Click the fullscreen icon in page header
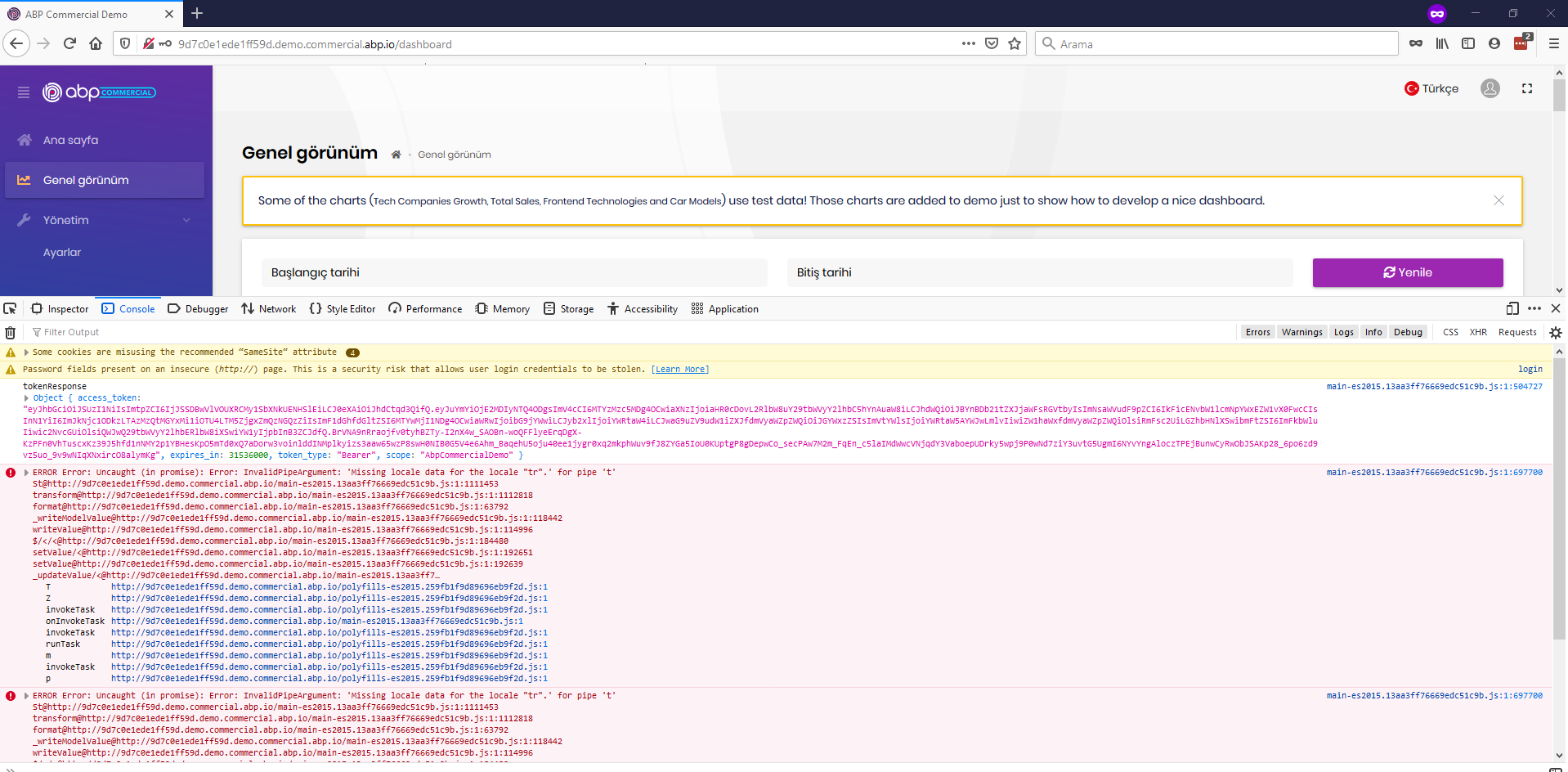1568x772 pixels. click(x=1526, y=88)
